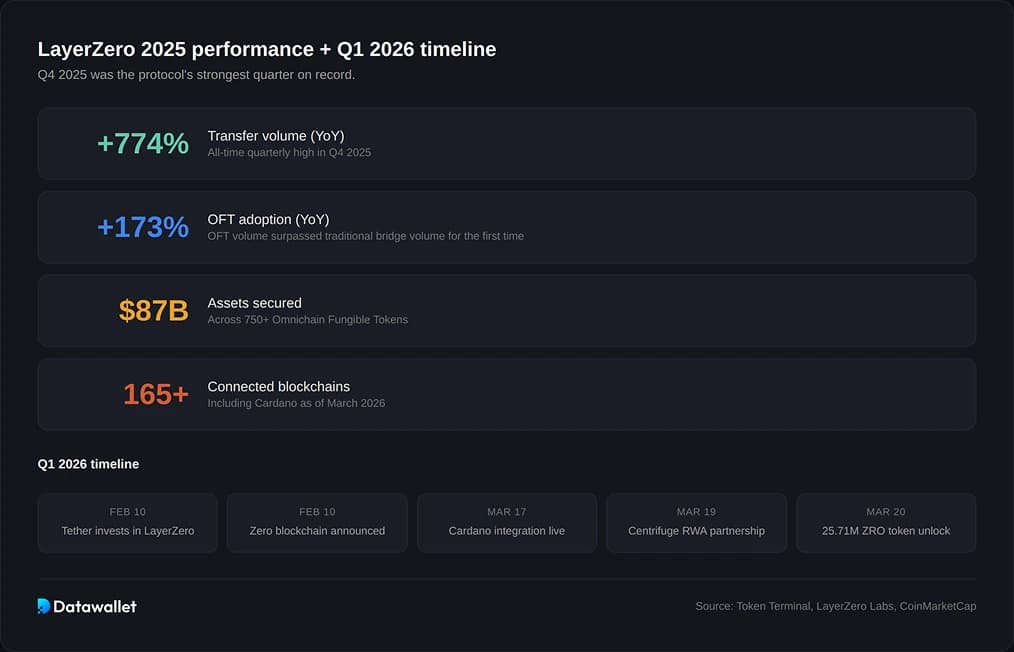This screenshot has width=1014, height=652.
Task: Select the Assets secured label
Action: tap(254, 303)
